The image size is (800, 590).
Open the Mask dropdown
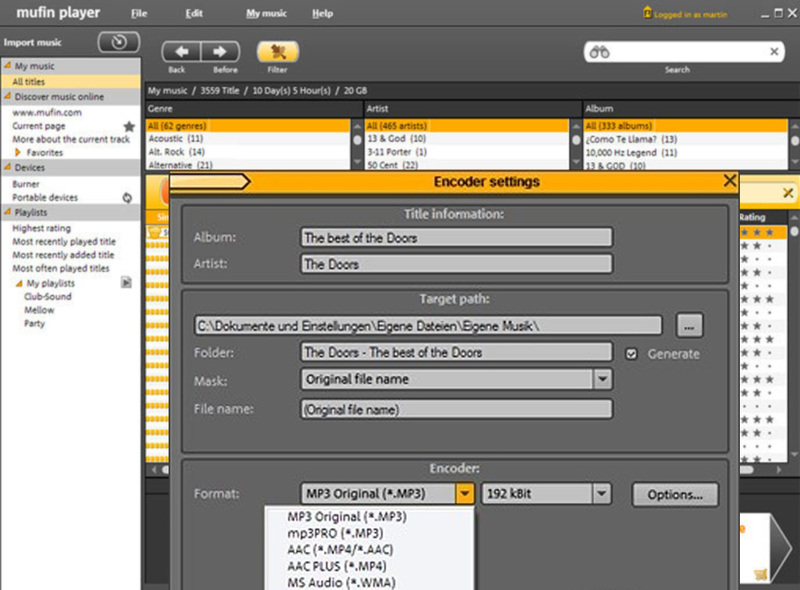coord(602,379)
